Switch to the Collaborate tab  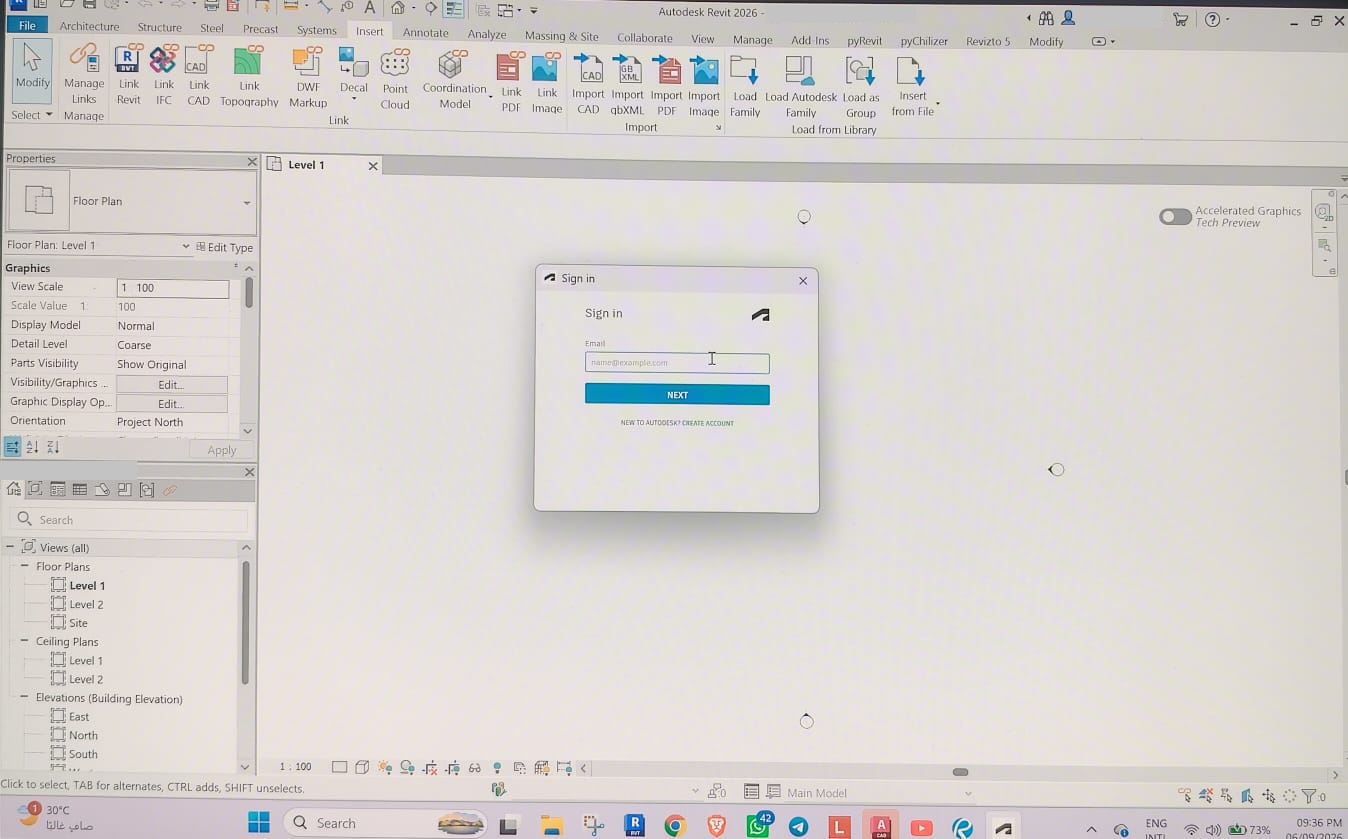point(645,38)
